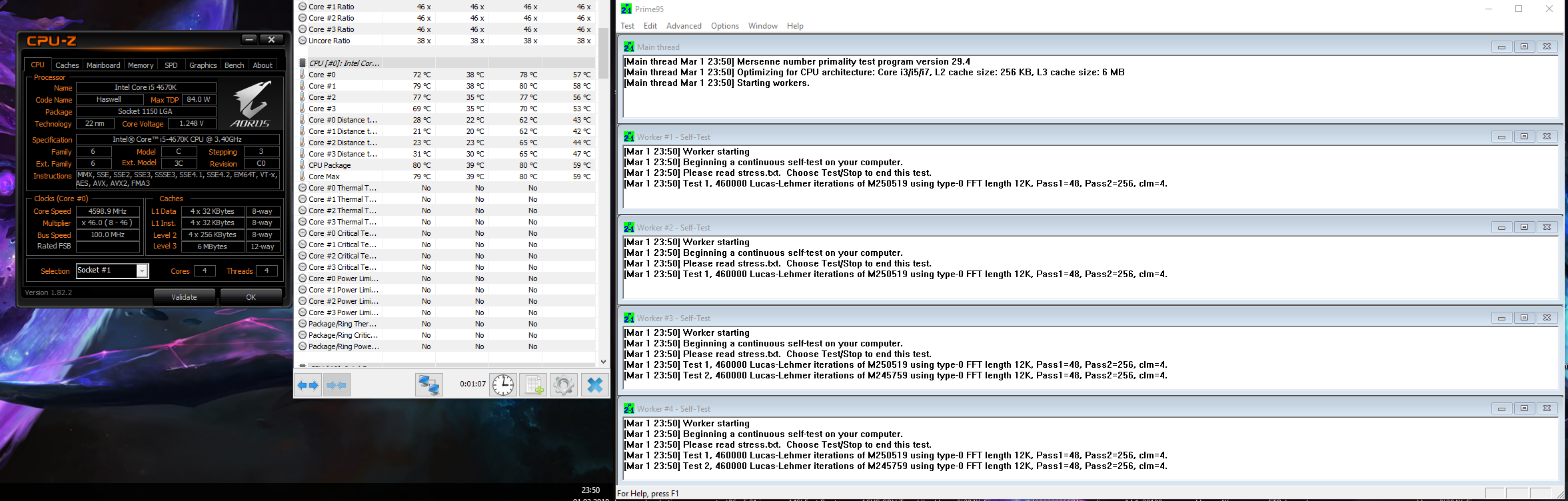Click Worker #3 Test 2 M245759 log line

896,375
